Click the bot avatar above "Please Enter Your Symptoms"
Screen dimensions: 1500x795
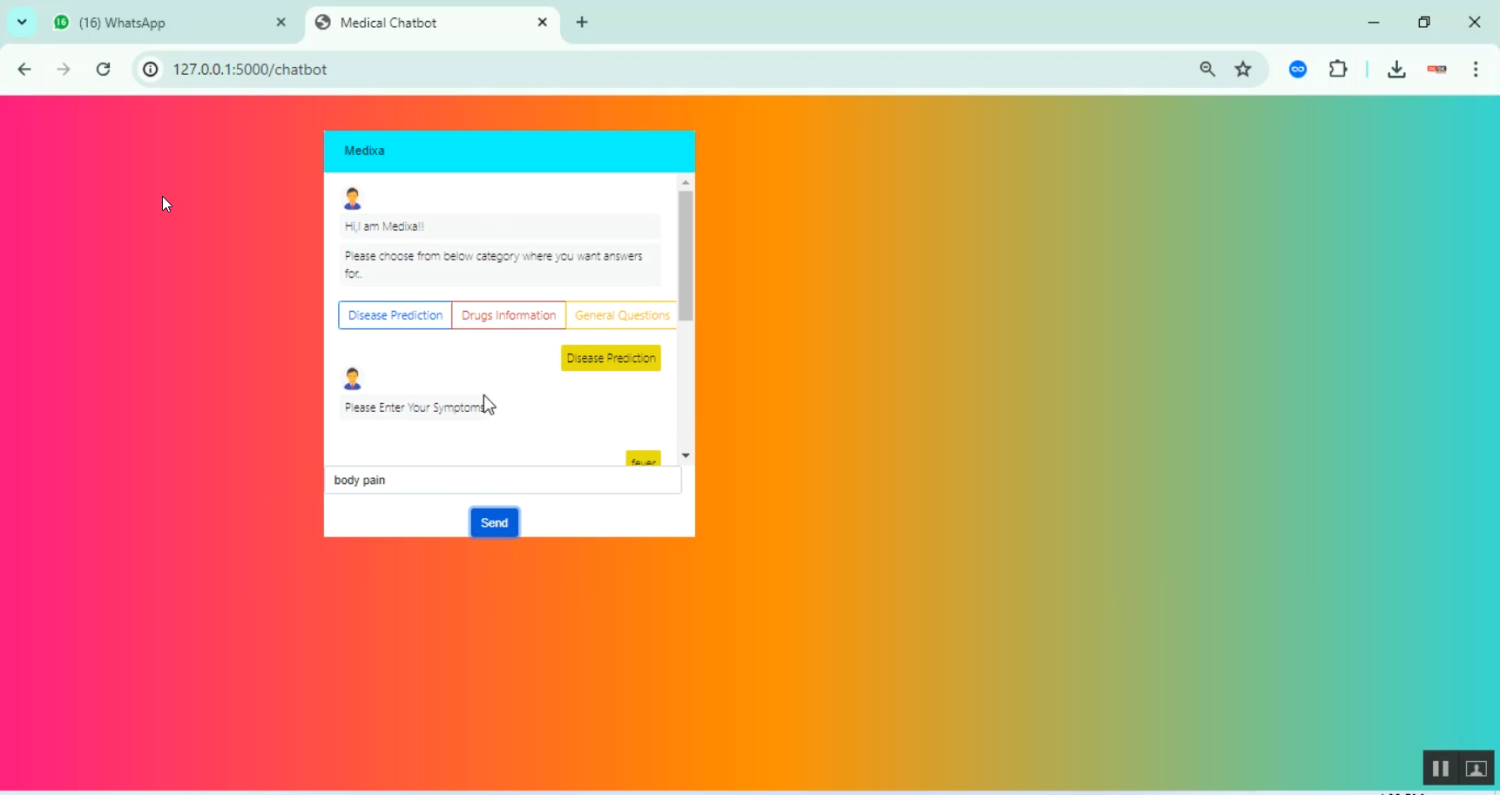click(x=352, y=379)
